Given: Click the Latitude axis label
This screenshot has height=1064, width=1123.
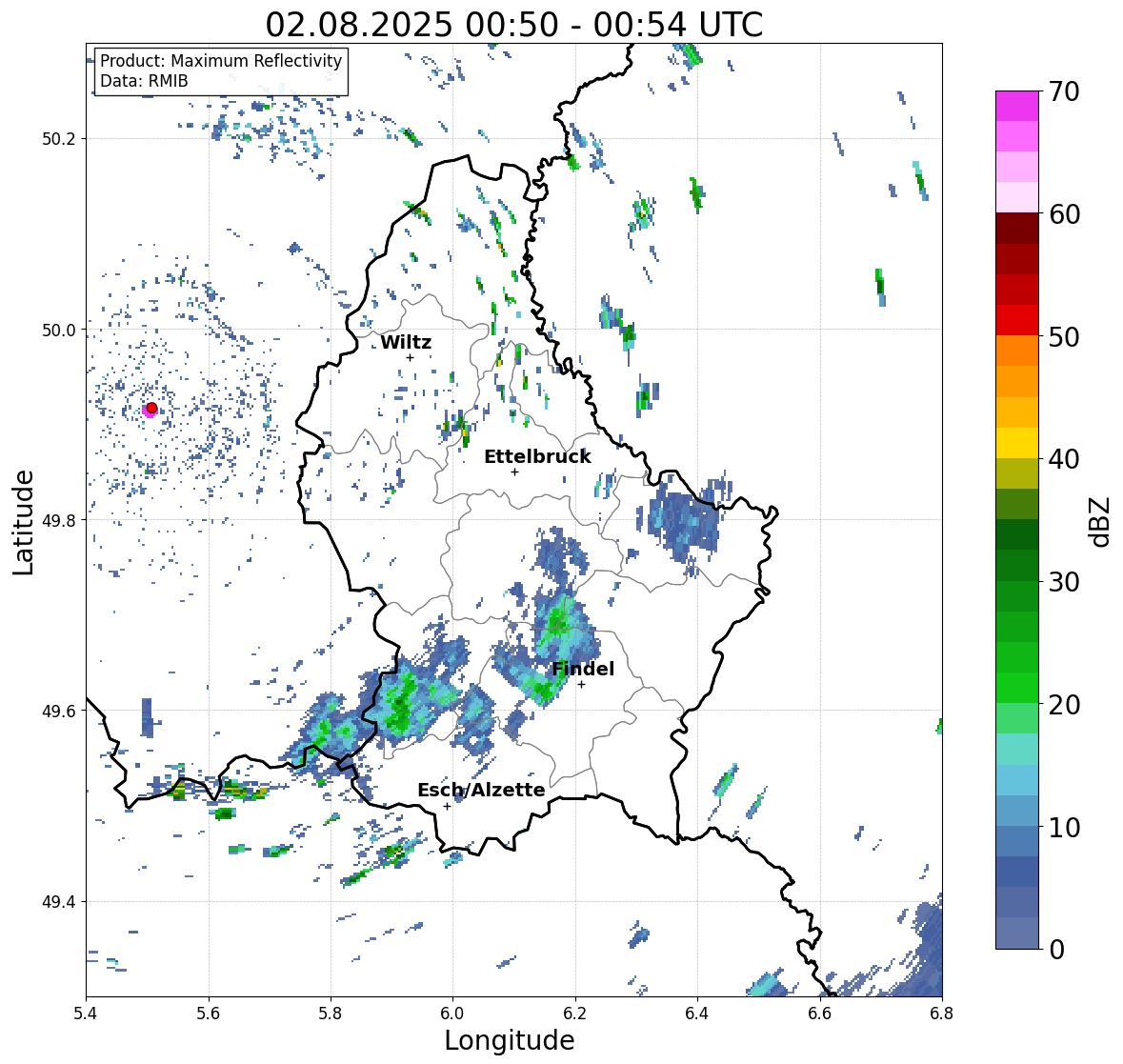Looking at the screenshot, I should pos(24,522).
